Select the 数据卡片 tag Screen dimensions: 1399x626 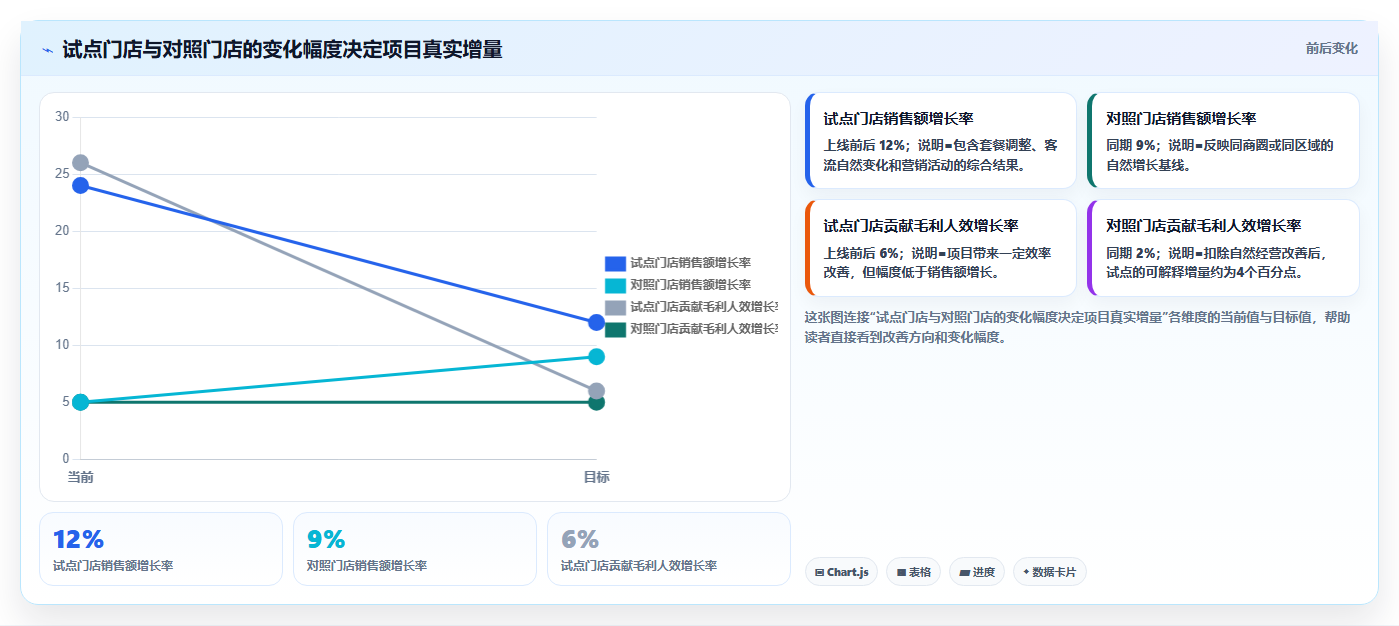pos(1050,572)
